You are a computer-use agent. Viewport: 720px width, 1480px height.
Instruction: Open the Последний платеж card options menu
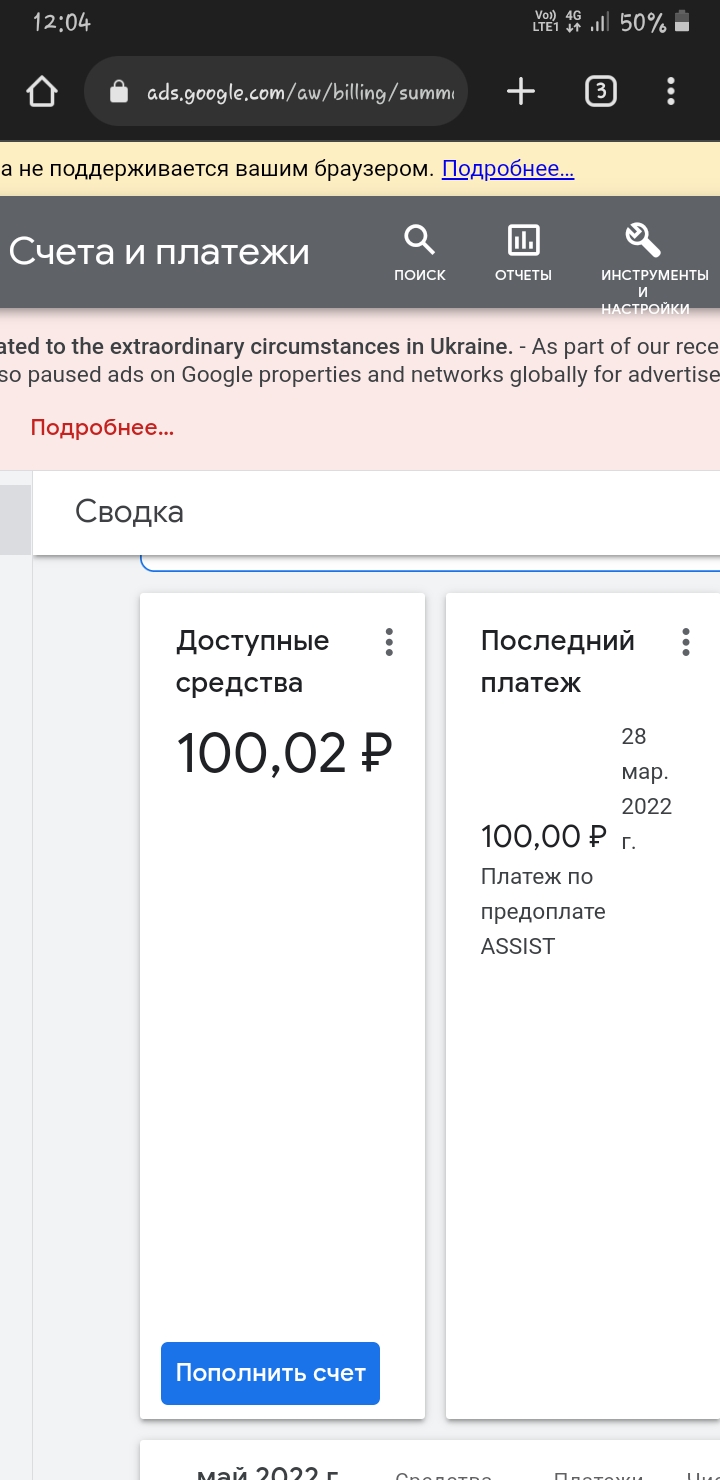pos(685,642)
